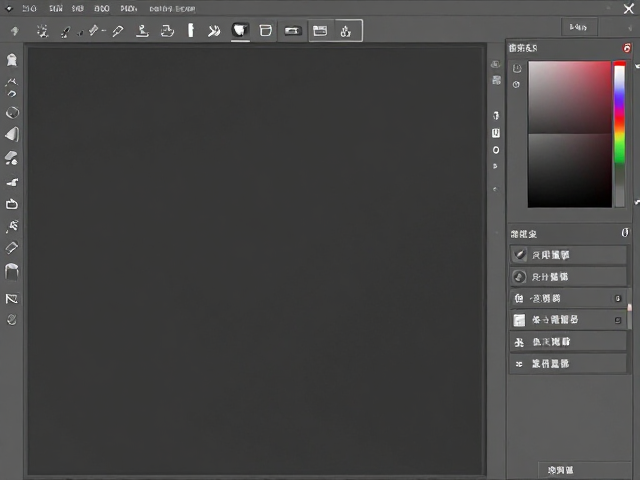Select the circle tool in left sidebar

click(12, 112)
